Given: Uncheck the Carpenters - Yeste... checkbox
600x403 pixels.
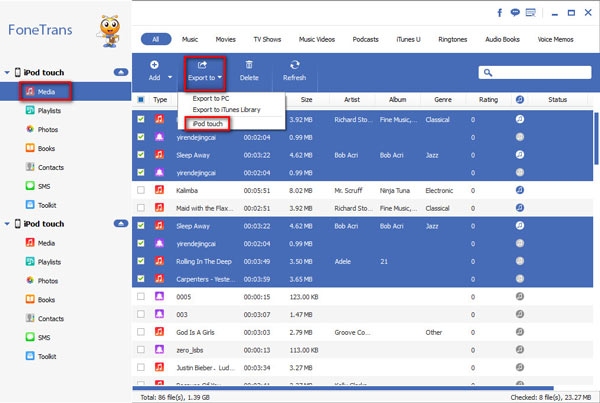Looking at the screenshot, I should [141, 279].
